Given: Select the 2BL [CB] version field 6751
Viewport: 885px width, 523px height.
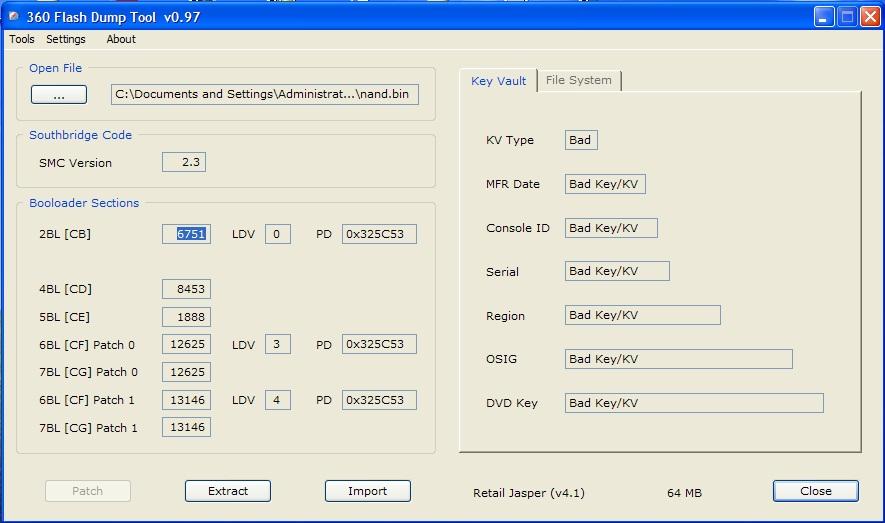Looking at the screenshot, I should pyautogui.click(x=186, y=234).
